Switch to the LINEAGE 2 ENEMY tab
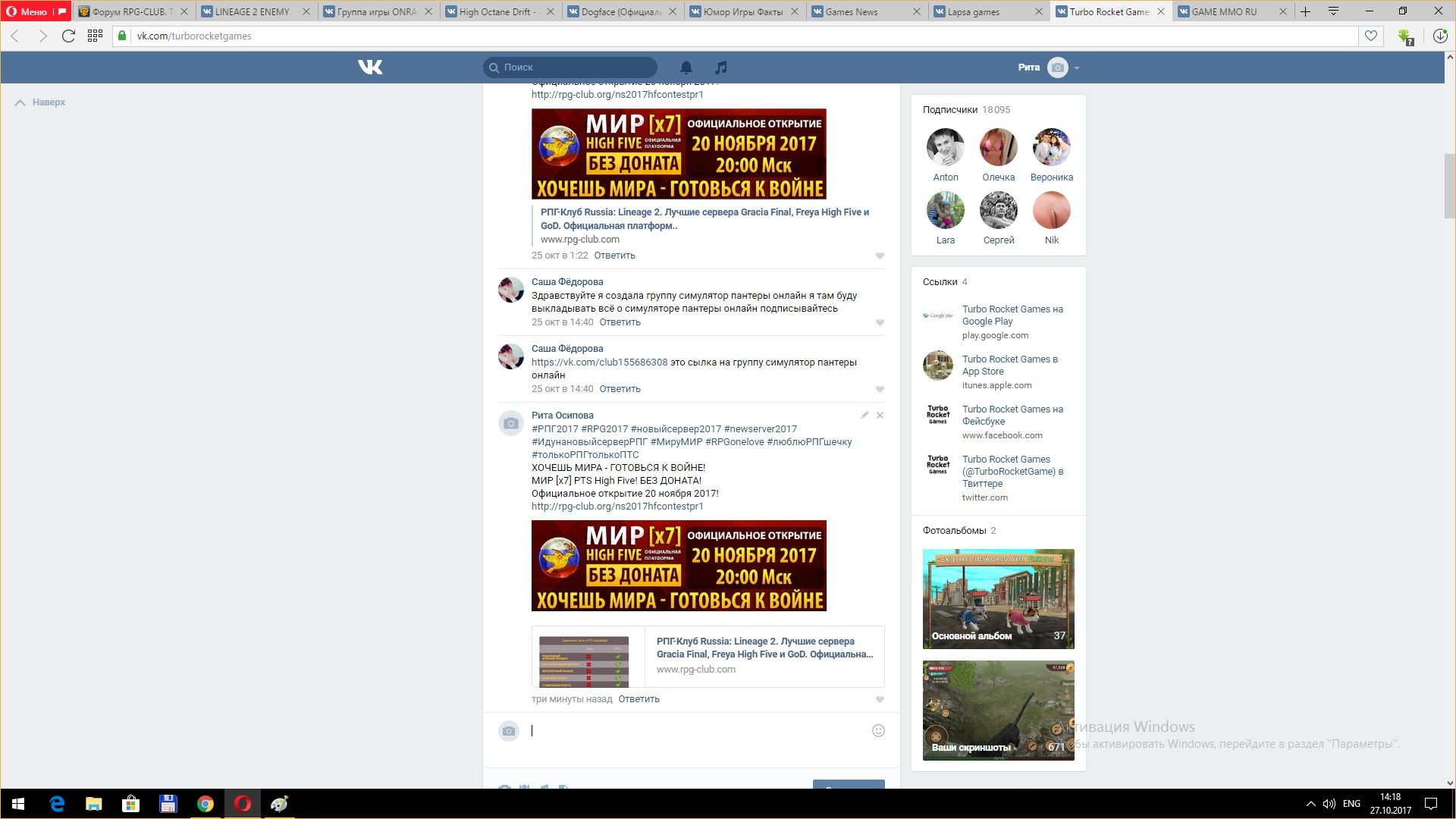The height and width of the screenshot is (819, 1456). [253, 11]
